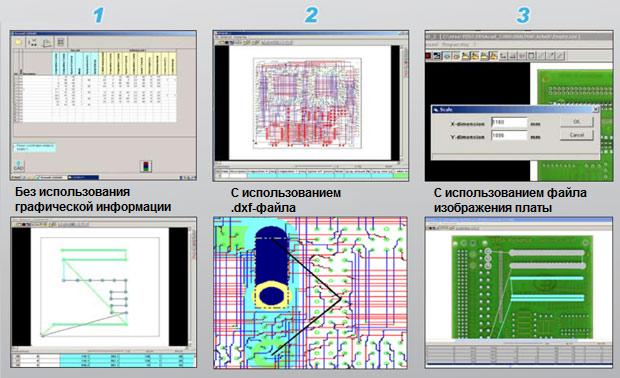
Task: Click the blue eye toolbar icon in screenshot 3
Action: click(446, 56)
